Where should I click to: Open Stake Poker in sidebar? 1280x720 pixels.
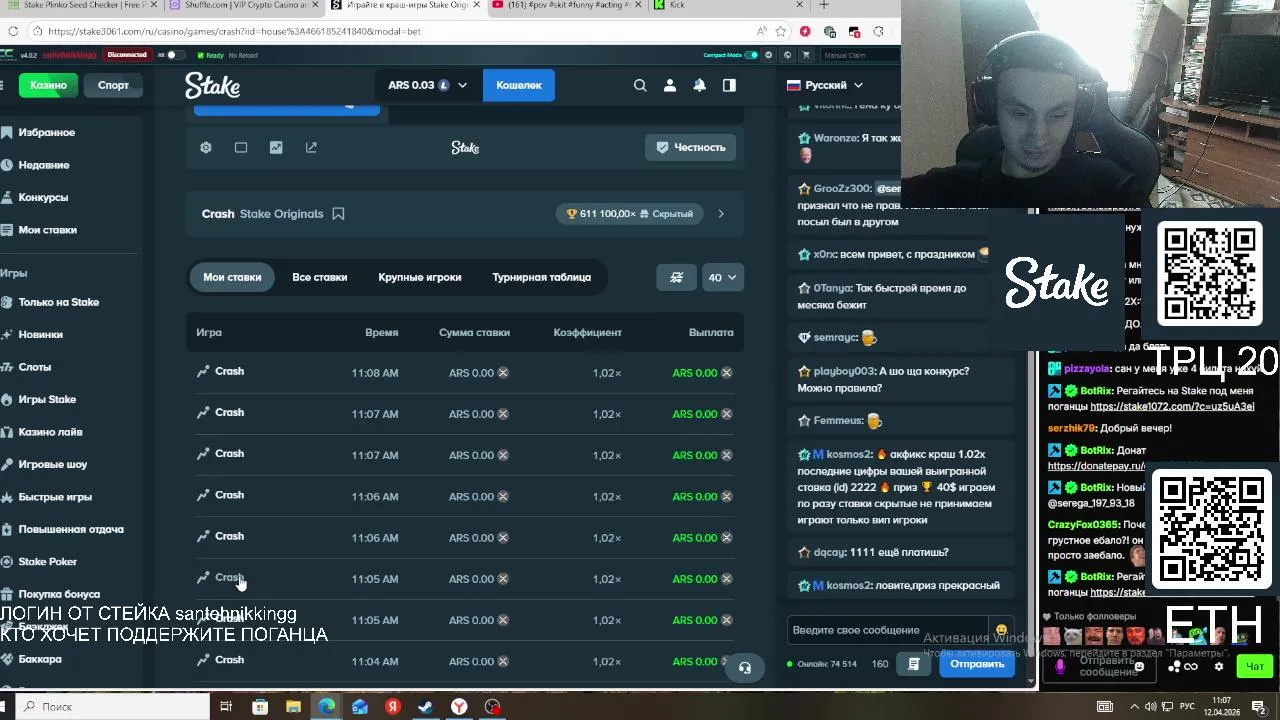coord(47,562)
